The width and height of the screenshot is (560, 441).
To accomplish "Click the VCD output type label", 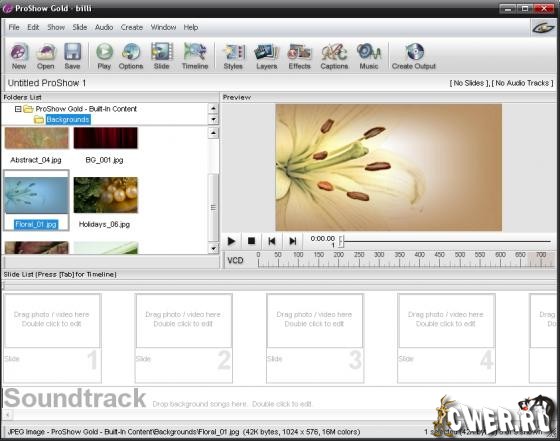I will [x=235, y=261].
